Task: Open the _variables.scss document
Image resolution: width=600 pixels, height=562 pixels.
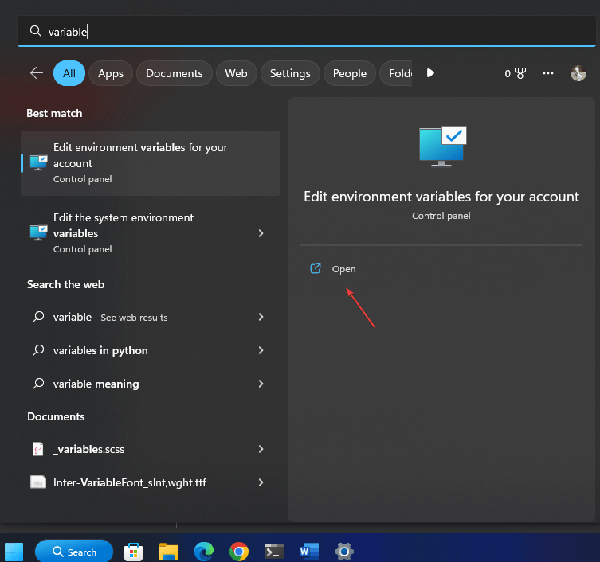Action: [x=150, y=449]
